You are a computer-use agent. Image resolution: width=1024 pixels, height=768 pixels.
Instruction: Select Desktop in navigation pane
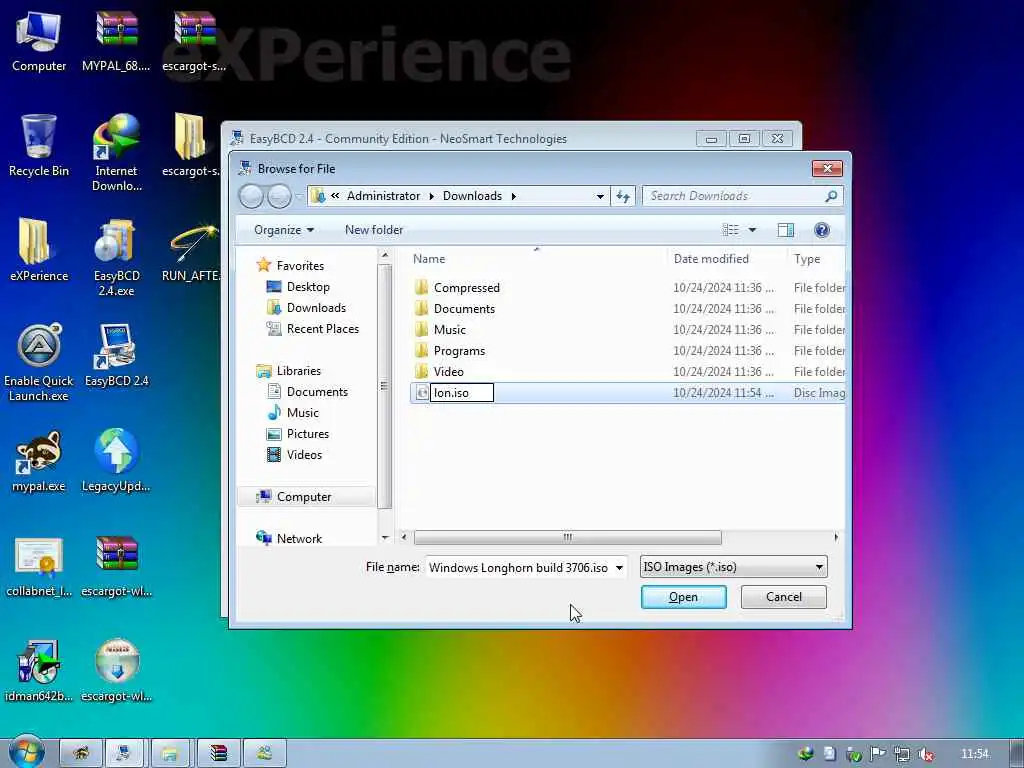pos(308,287)
